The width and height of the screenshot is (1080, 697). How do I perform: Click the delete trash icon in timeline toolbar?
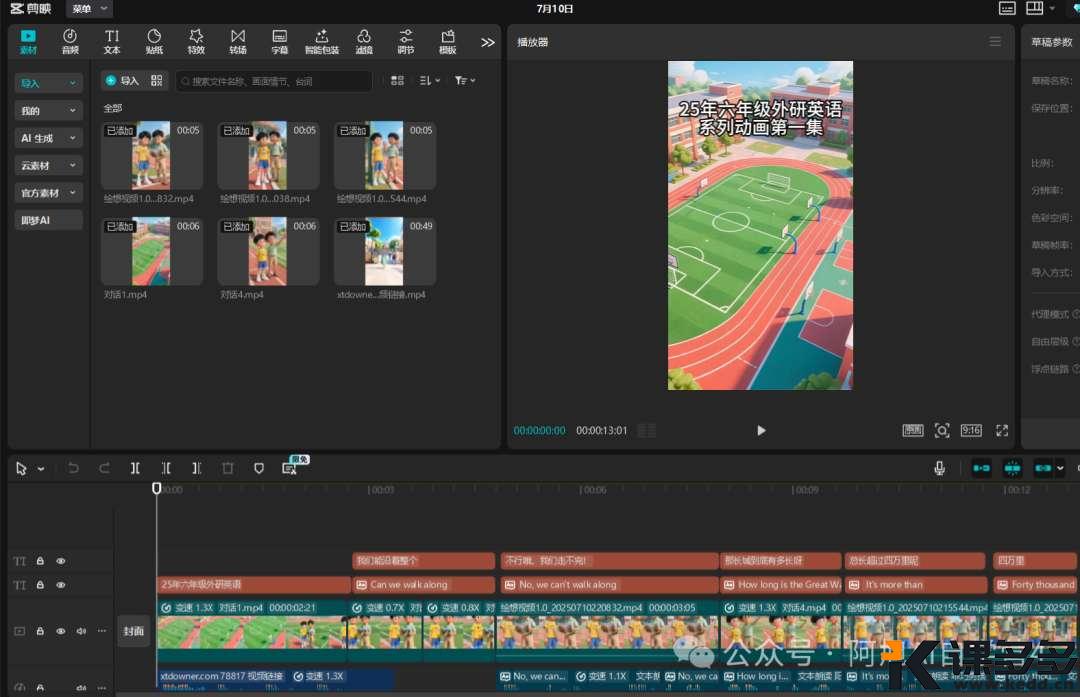click(228, 468)
